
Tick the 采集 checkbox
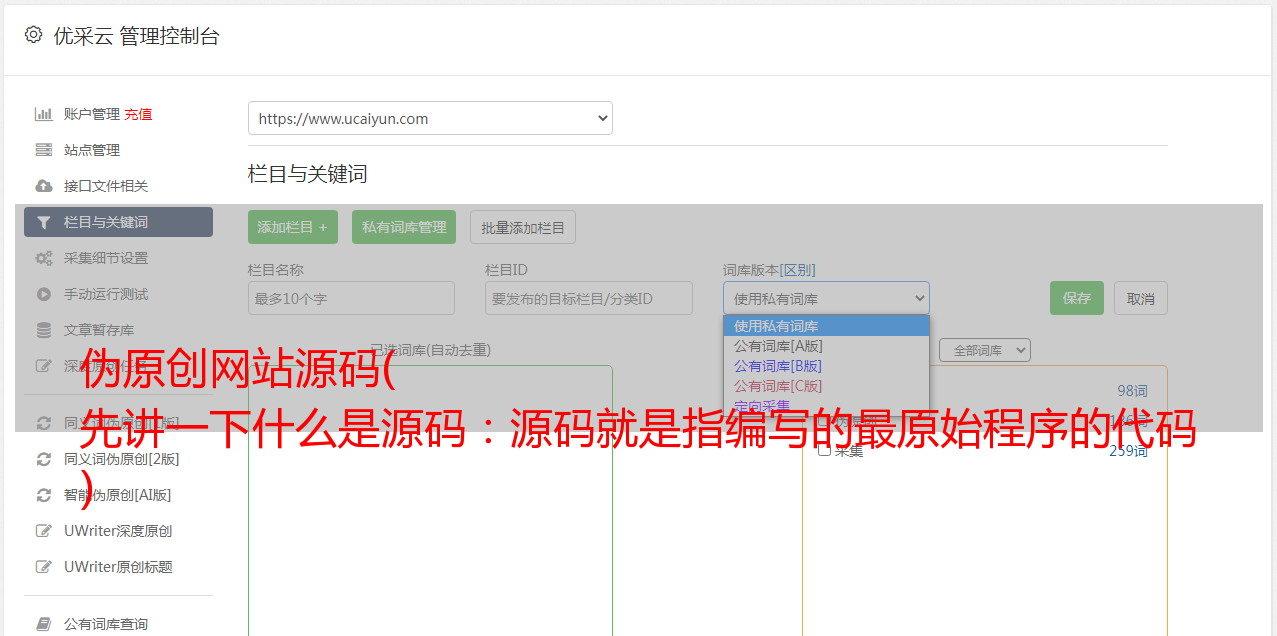point(824,450)
